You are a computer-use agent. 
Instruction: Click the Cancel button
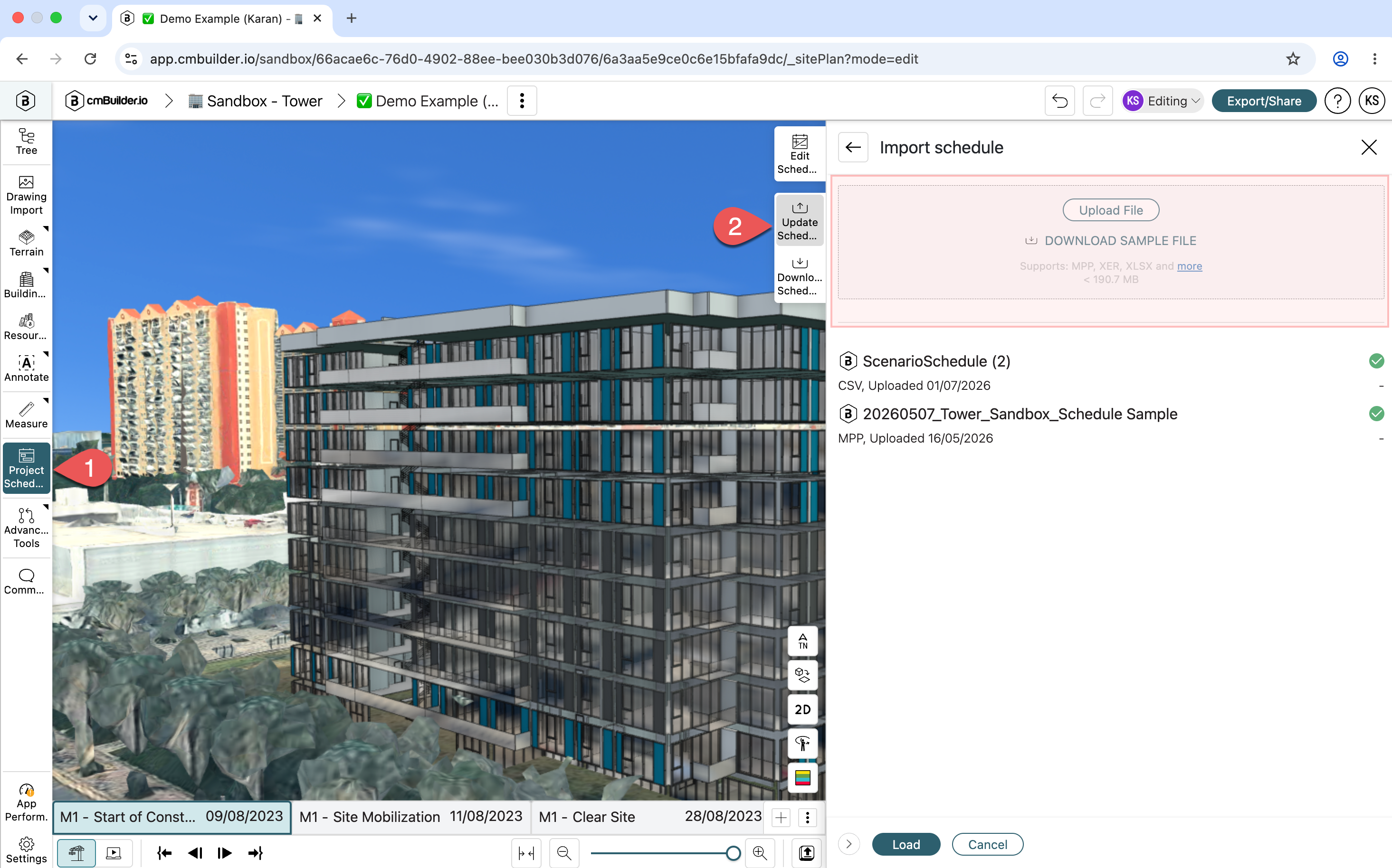point(988,844)
